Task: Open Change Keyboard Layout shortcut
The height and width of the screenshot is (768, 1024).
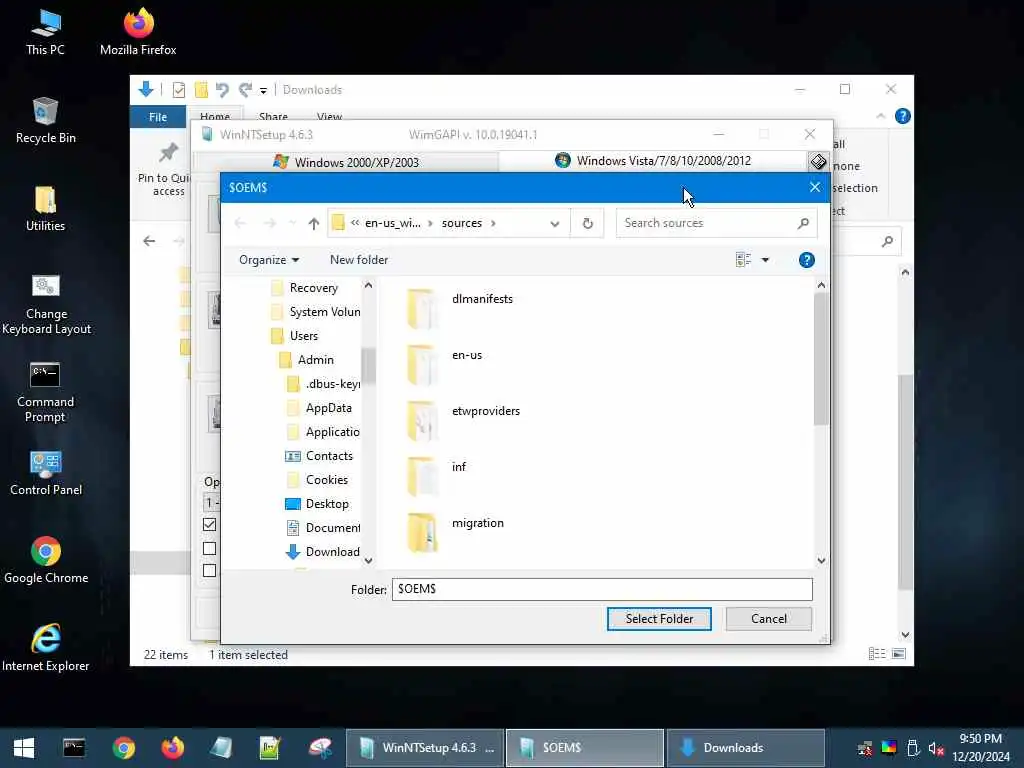Action: tap(46, 305)
